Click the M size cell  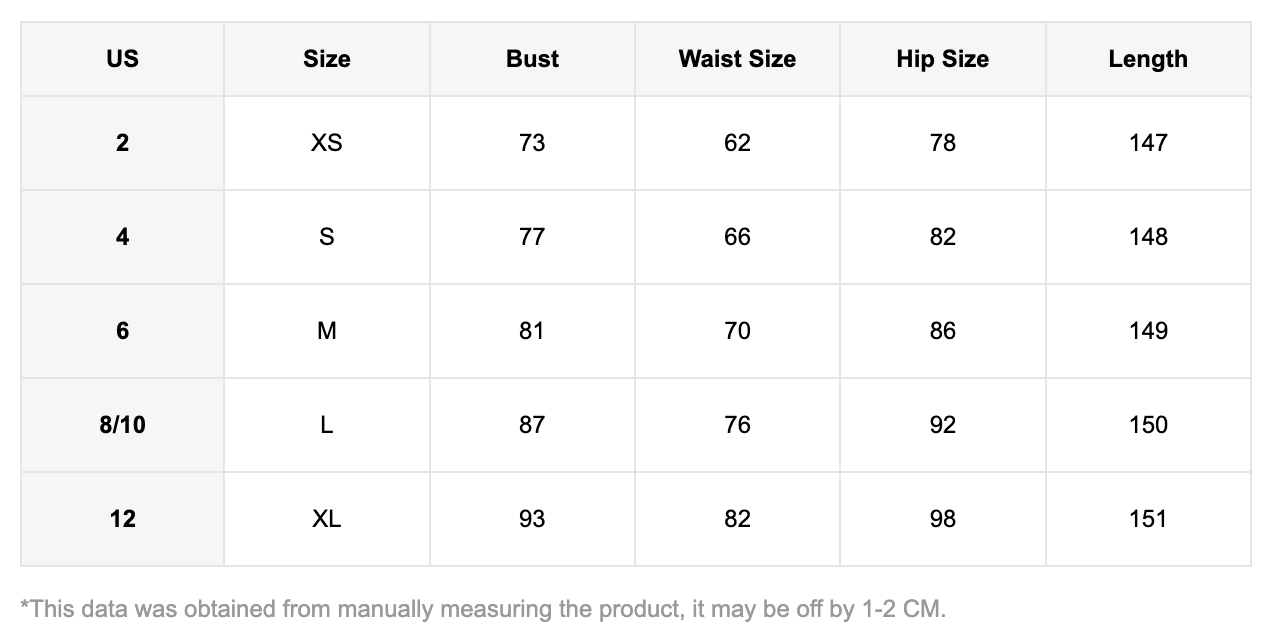327,331
